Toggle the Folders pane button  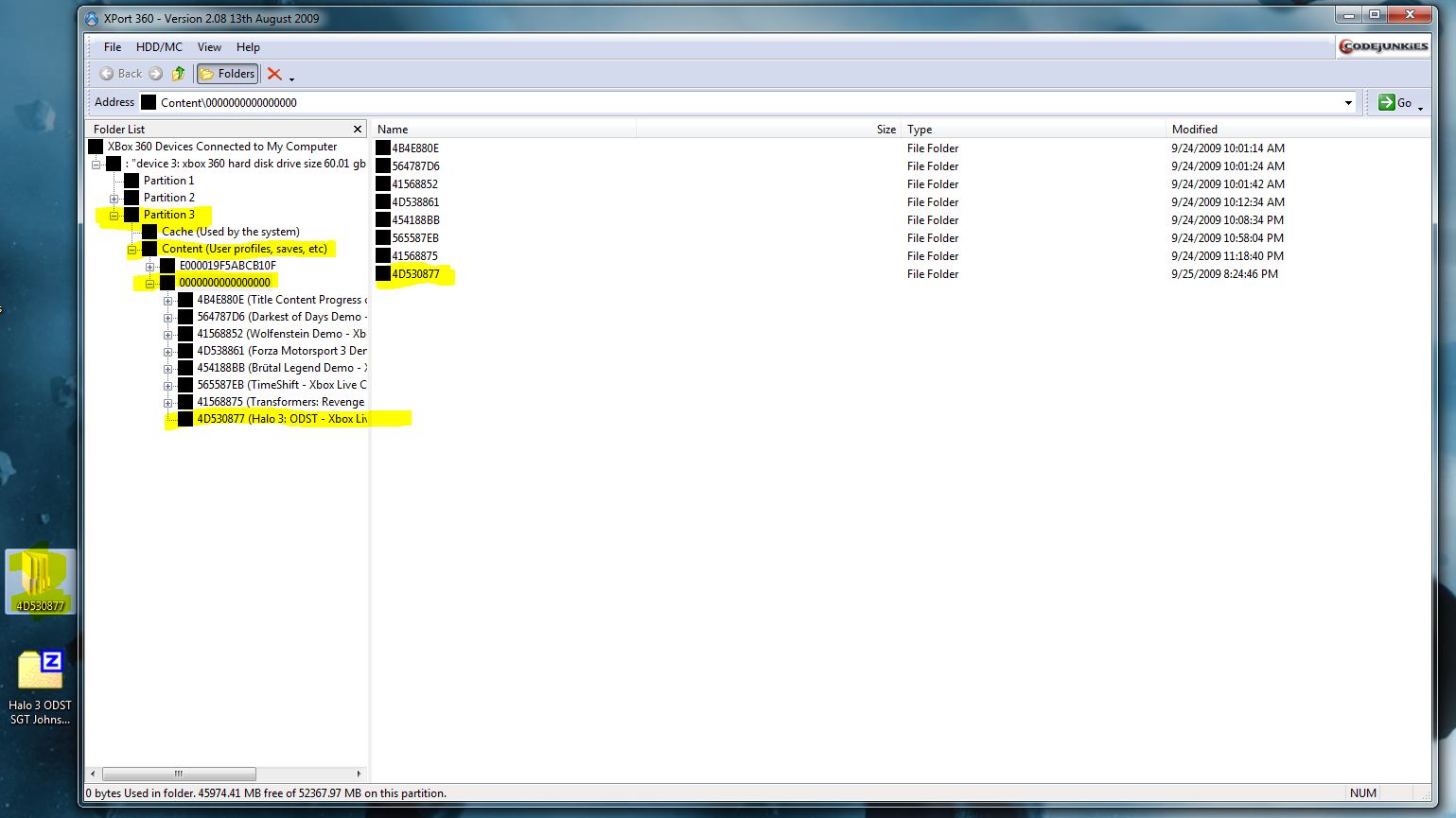click(227, 74)
